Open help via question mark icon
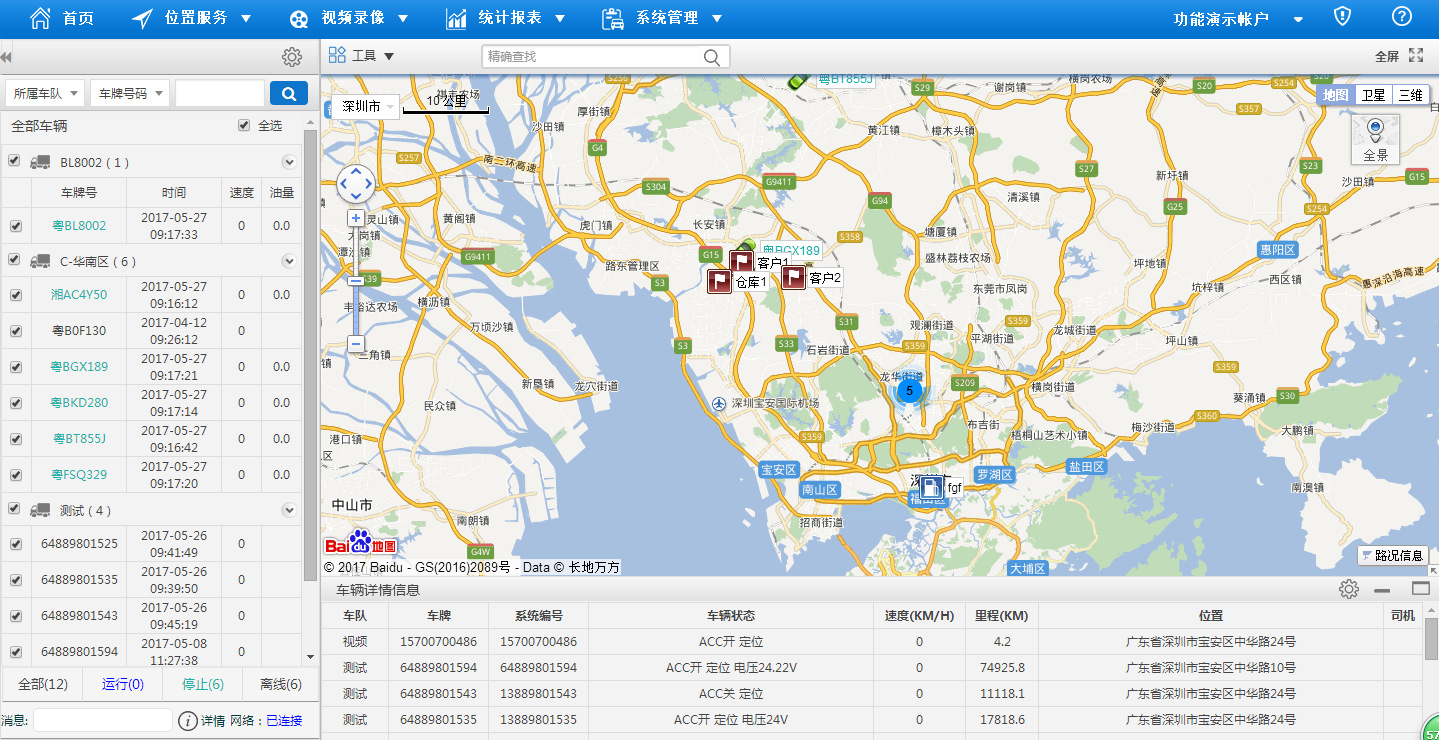Image resolution: width=1439 pixels, height=740 pixels. coord(1401,17)
